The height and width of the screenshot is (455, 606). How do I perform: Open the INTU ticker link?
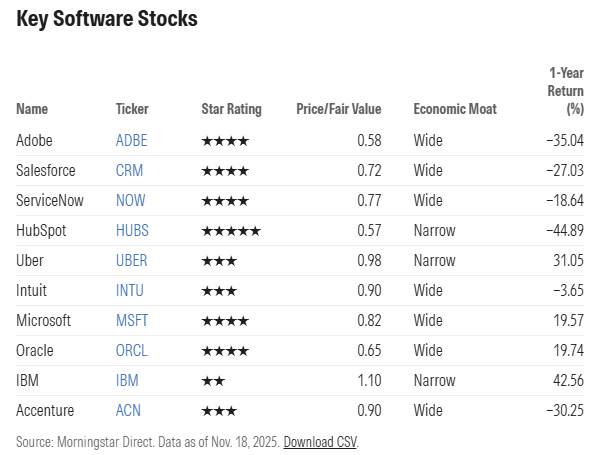click(131, 291)
